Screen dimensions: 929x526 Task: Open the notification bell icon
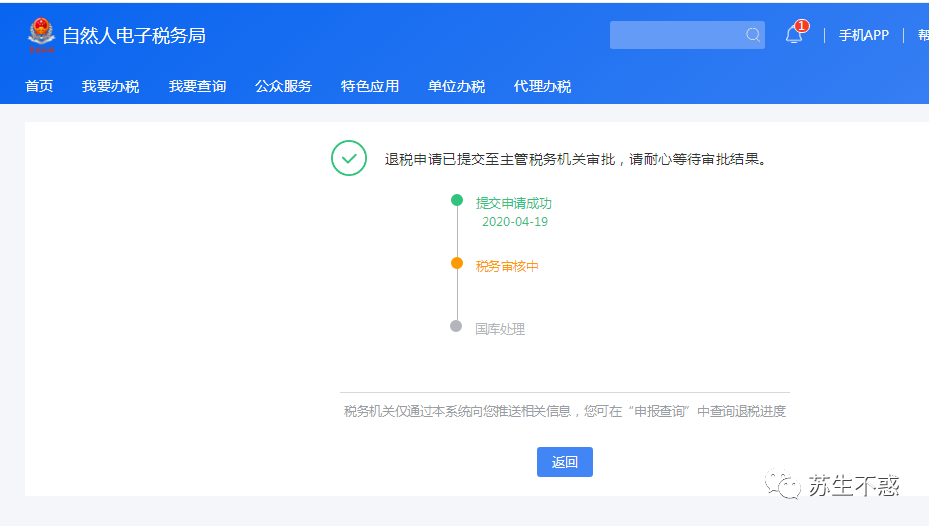(x=794, y=35)
